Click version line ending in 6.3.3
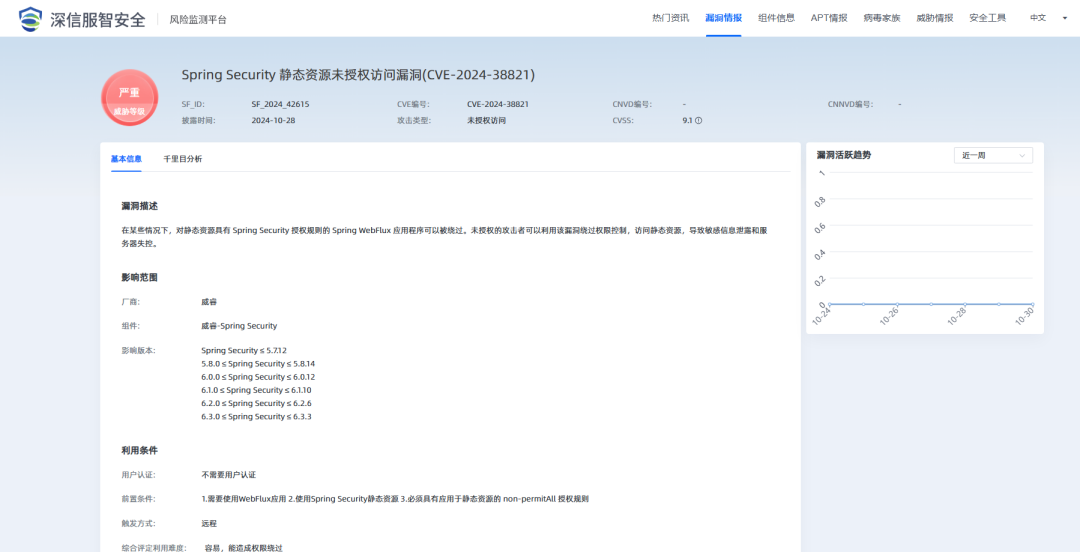 (256, 416)
